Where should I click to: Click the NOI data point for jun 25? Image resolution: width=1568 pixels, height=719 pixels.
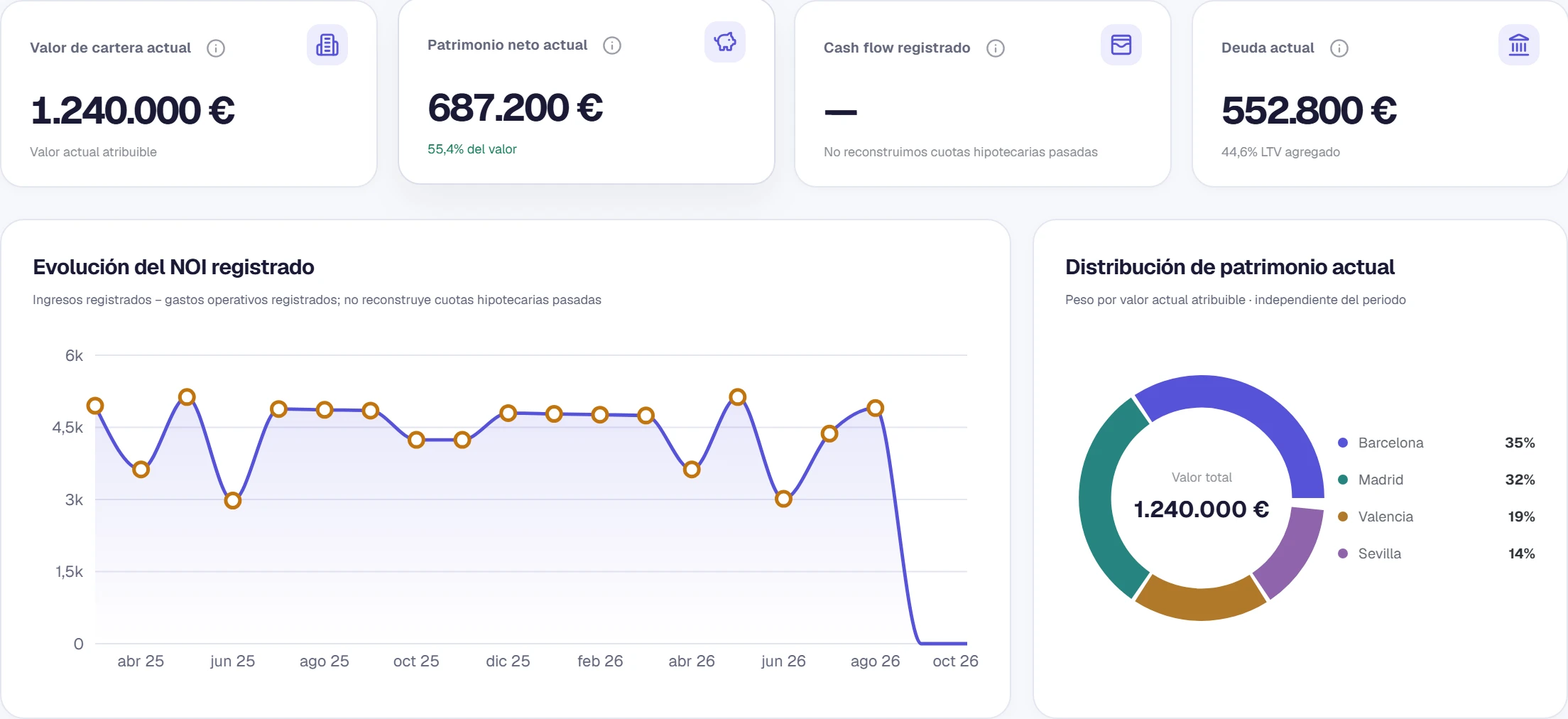point(232,500)
